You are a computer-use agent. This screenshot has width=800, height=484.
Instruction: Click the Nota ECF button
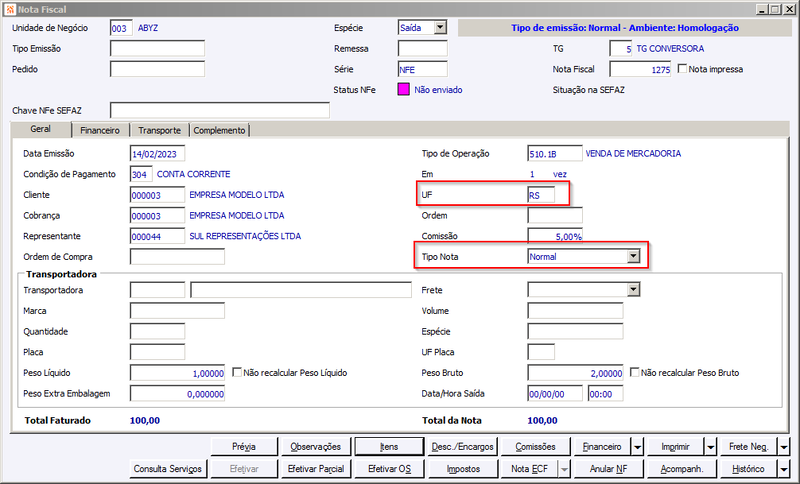point(530,469)
